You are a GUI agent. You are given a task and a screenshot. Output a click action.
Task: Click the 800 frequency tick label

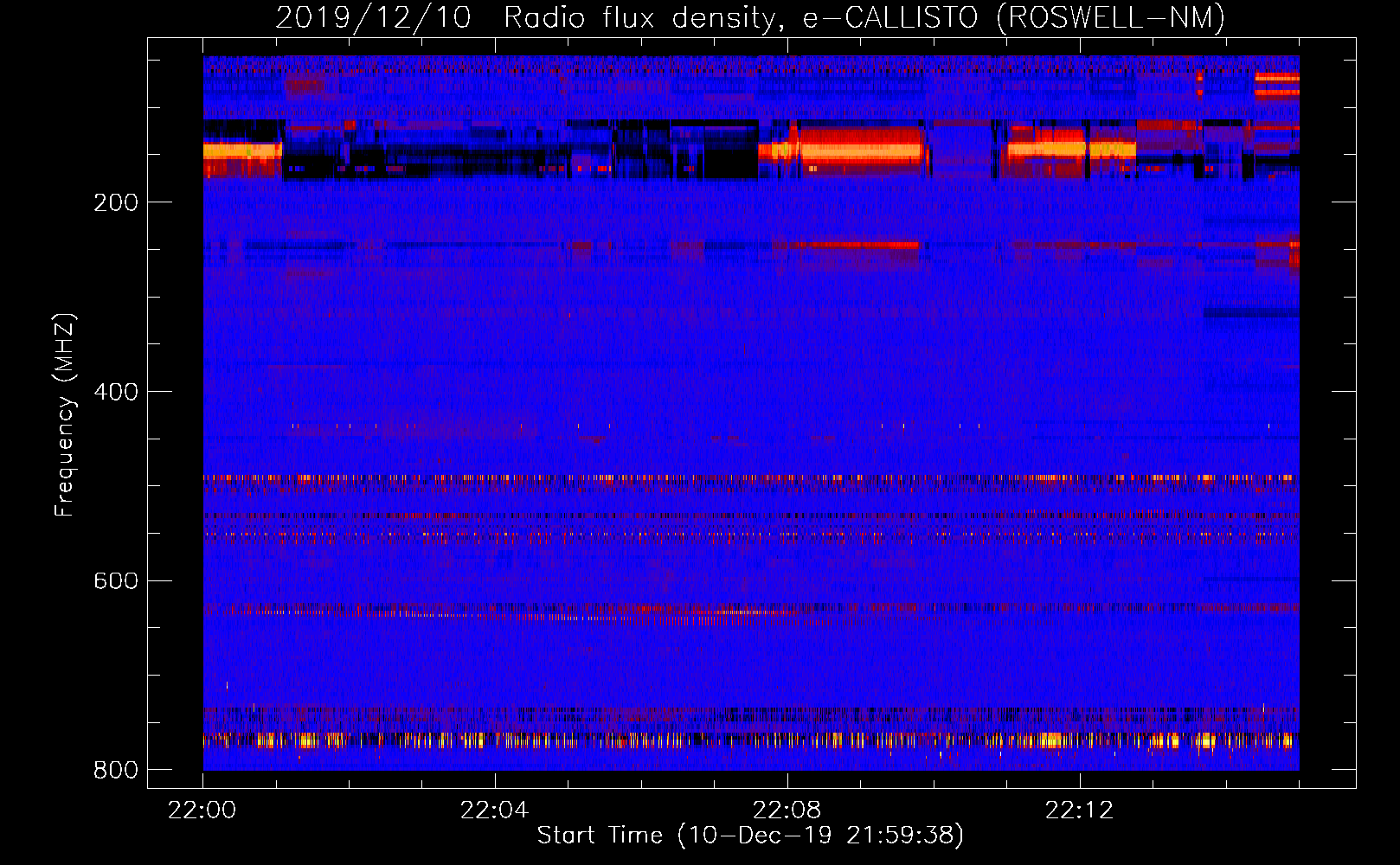coord(116,770)
